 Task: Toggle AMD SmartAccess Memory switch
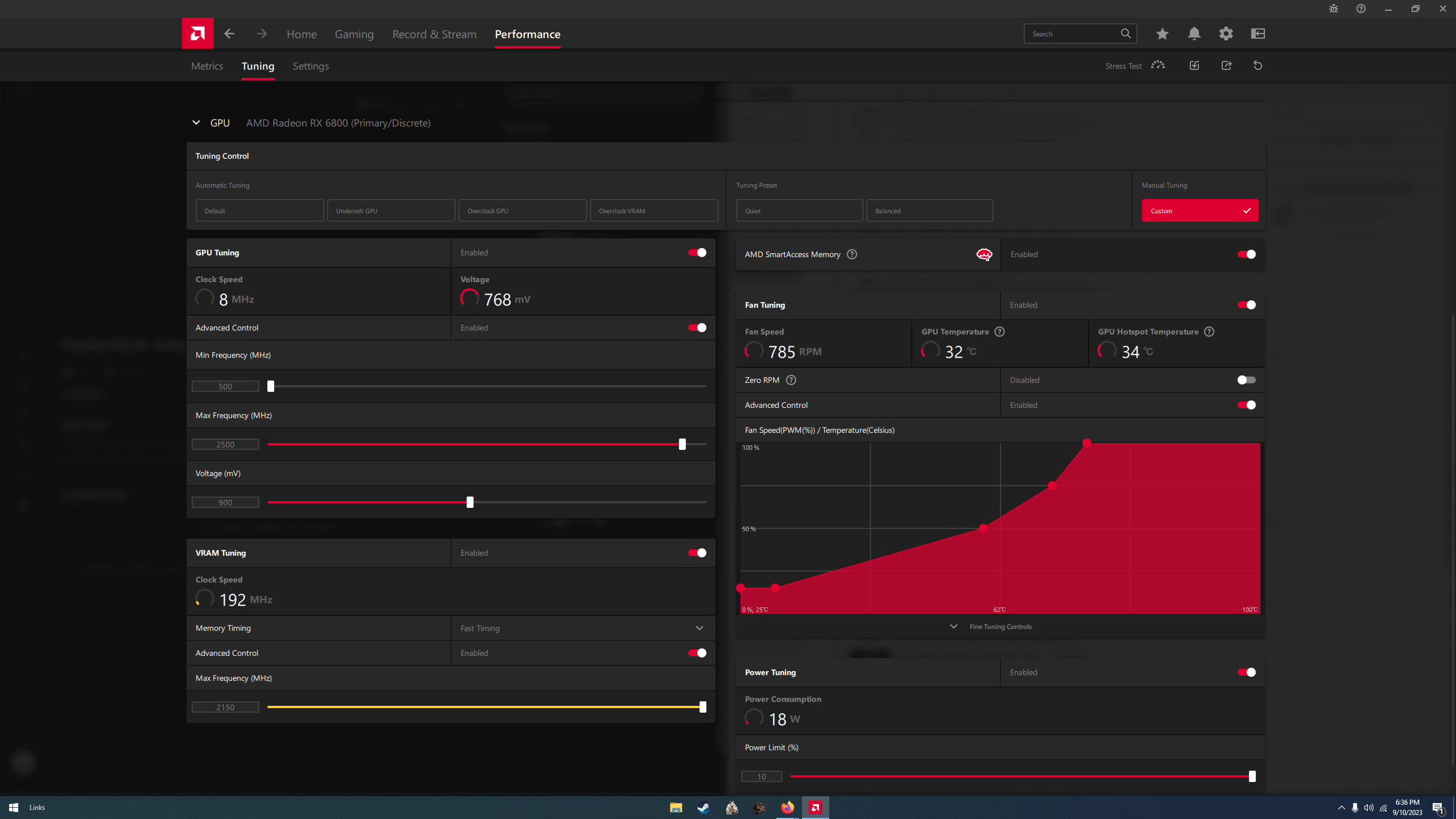pyautogui.click(x=1247, y=254)
